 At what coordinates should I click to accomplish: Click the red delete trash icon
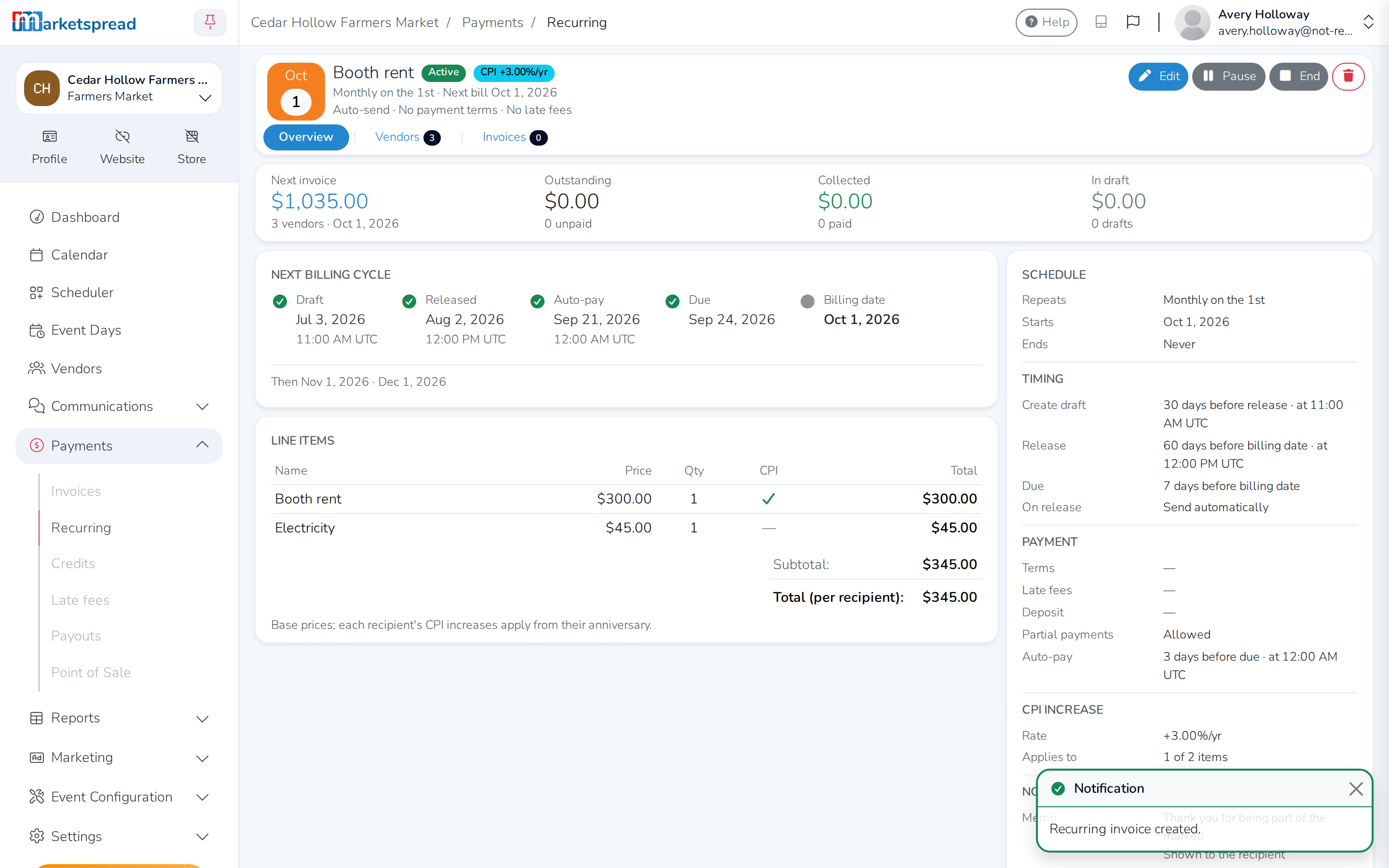(x=1348, y=76)
